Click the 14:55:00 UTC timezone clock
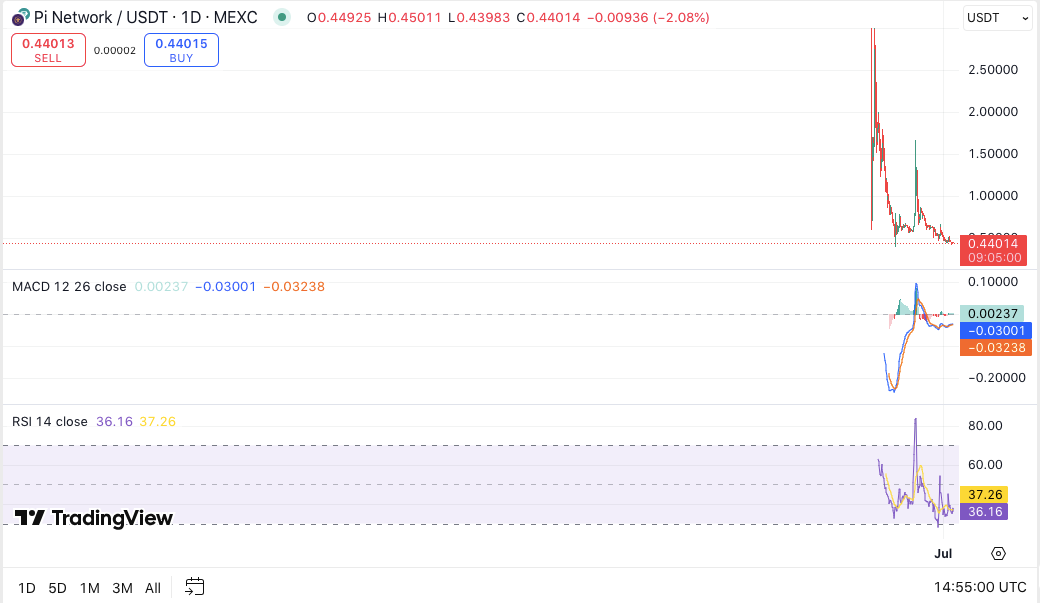1040x603 pixels. pyautogui.click(x=980, y=587)
